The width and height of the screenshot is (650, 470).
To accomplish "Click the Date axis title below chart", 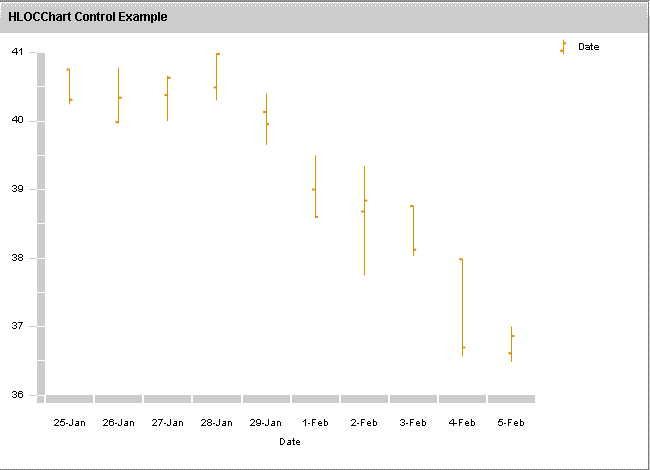I will 290,442.
